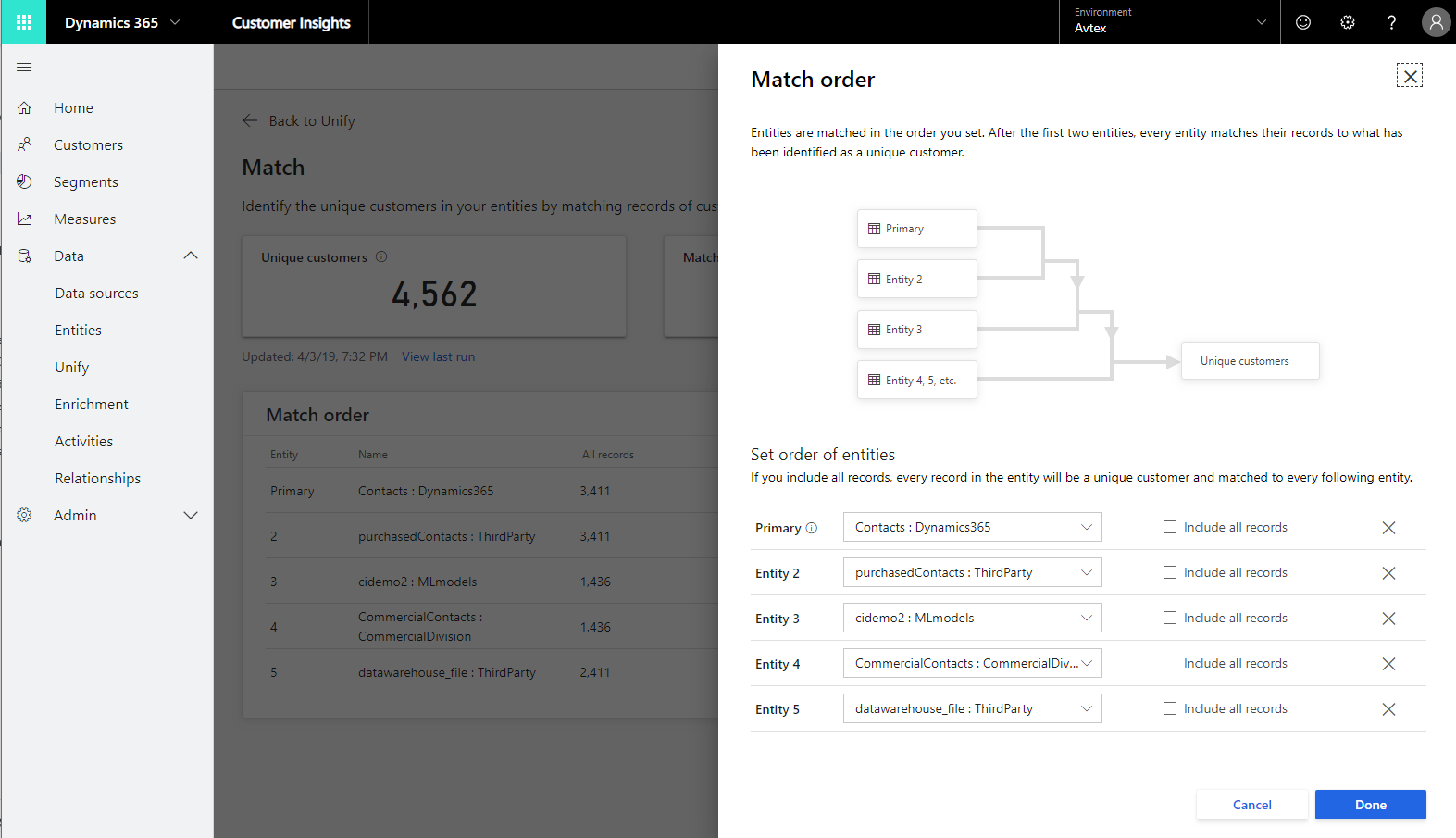1456x838 pixels.
Task: Expand the Environment Avtex selector
Action: (x=1169, y=22)
